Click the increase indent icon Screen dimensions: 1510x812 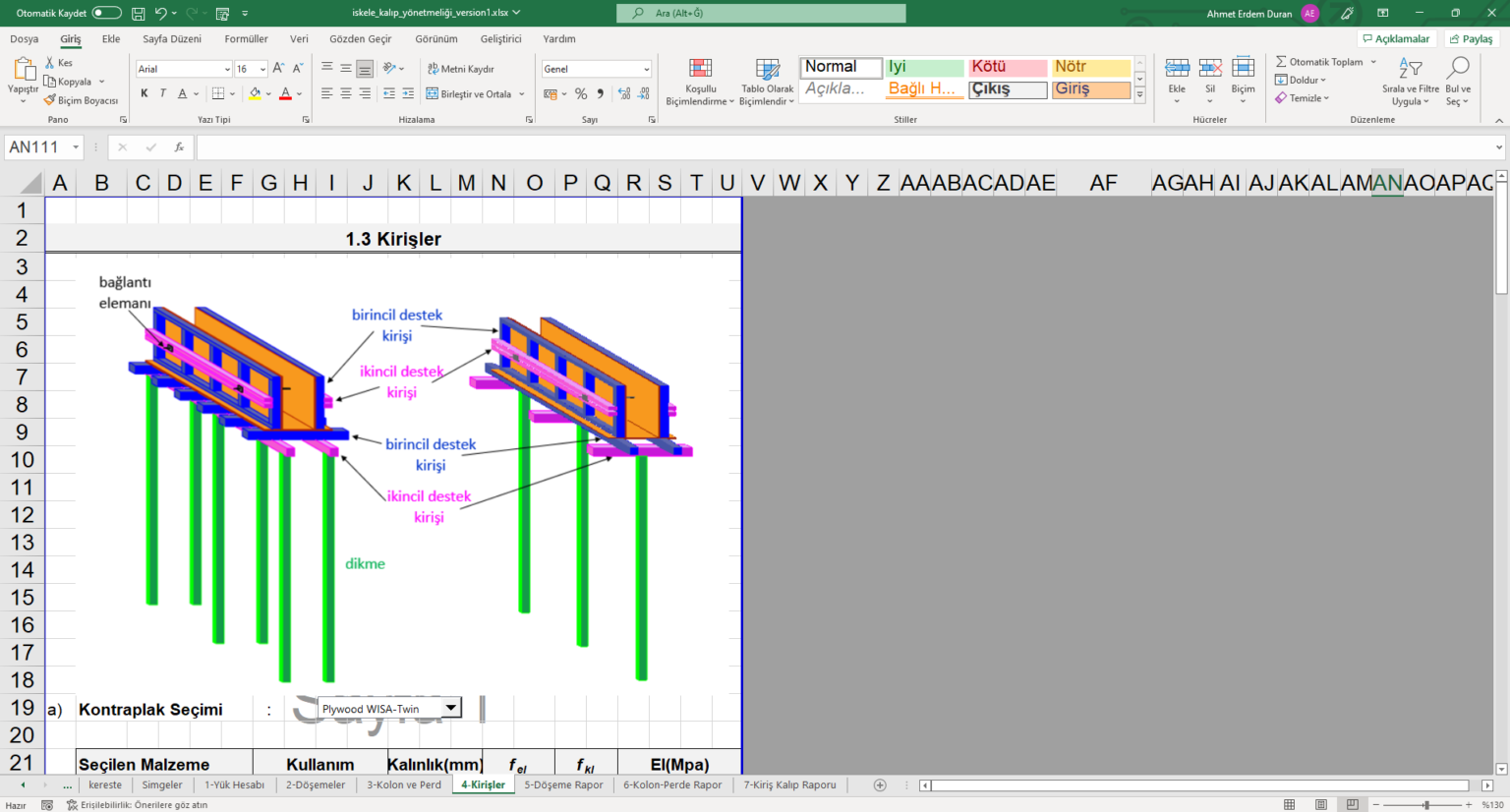(408, 94)
